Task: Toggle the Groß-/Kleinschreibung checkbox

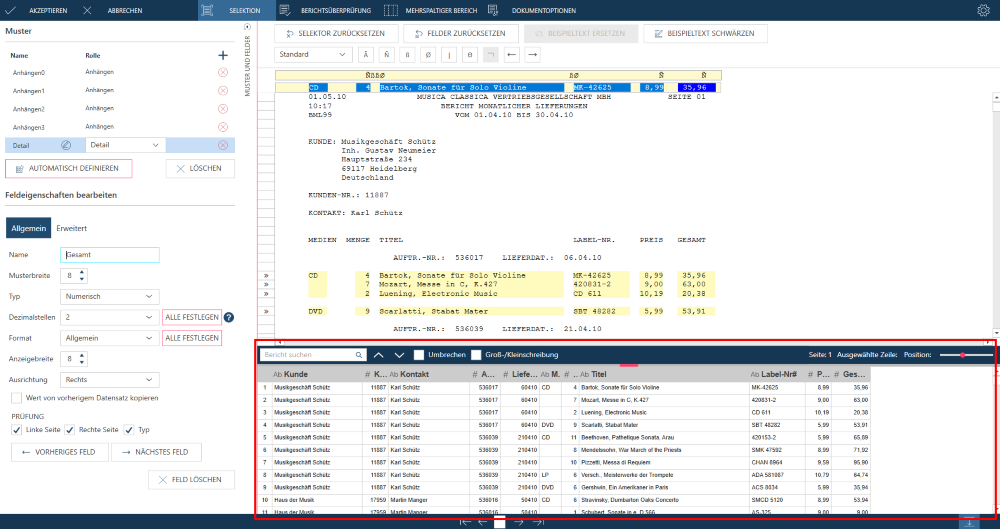Action: (476, 355)
